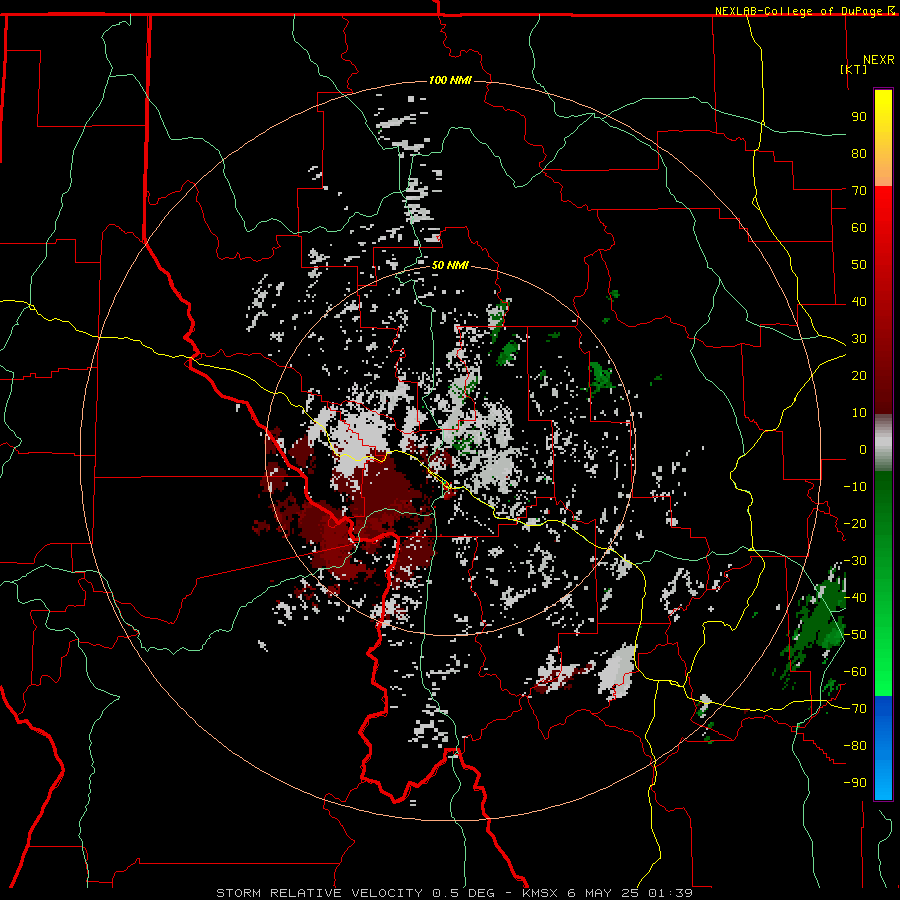Select the 40 value on the velocity scale
Viewport: 900px width, 900px height.
859,301
